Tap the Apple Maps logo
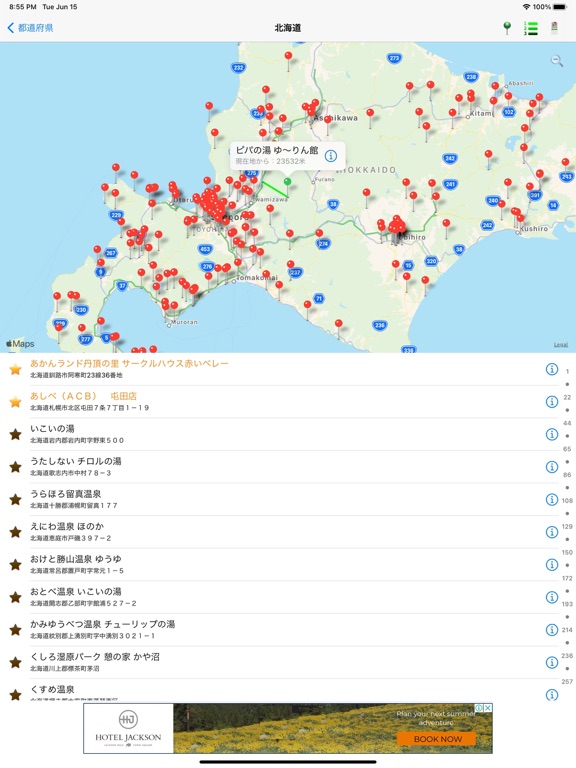This screenshot has width=576, height=768. 20,344
